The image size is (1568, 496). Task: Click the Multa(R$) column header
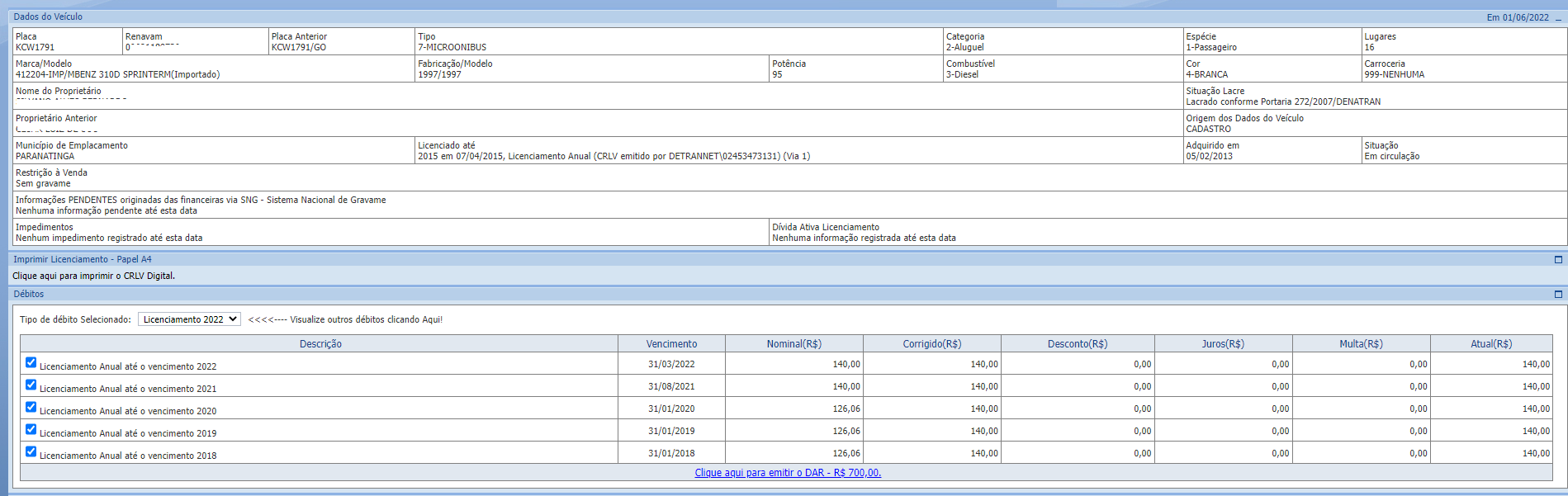click(1361, 344)
